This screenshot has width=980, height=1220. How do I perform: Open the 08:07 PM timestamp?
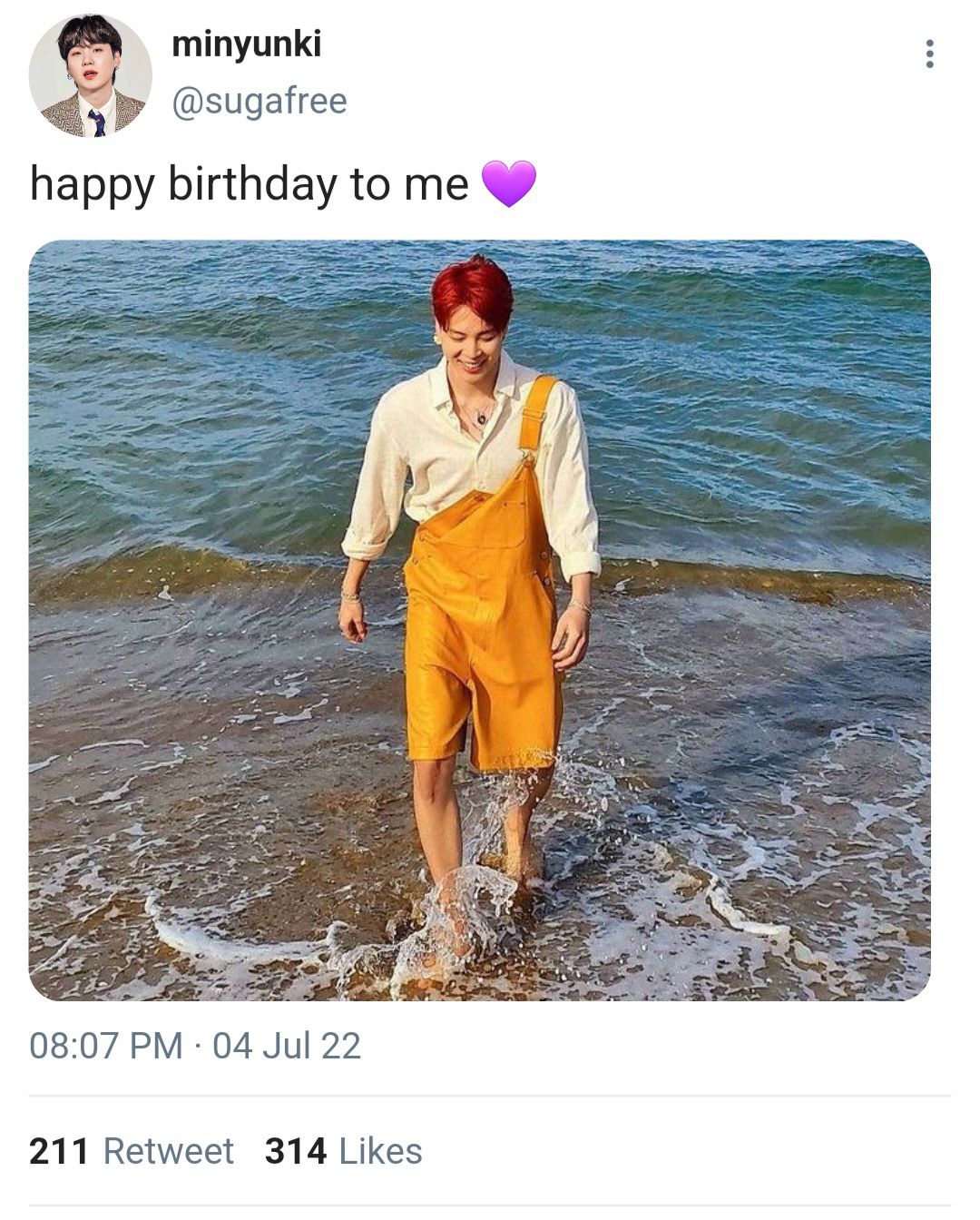(106, 1046)
